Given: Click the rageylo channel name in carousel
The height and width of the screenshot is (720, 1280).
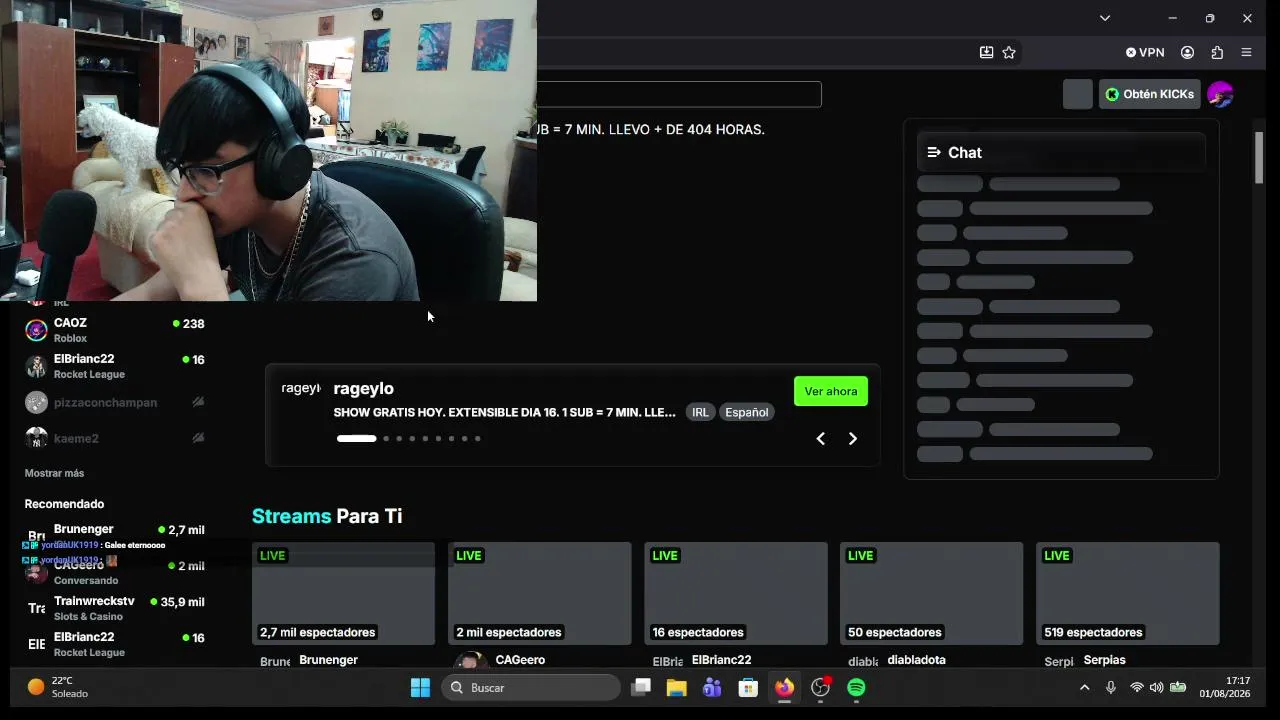Looking at the screenshot, I should 363,388.
